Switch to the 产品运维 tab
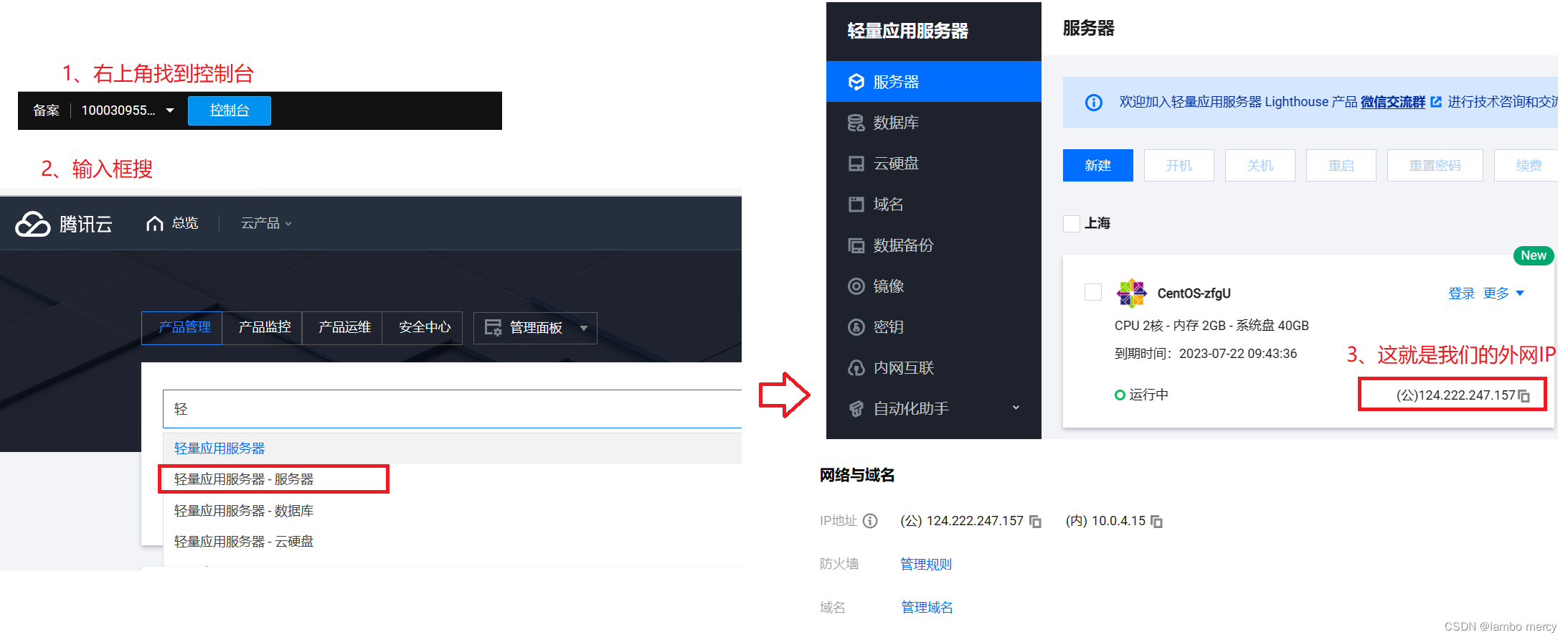The image size is (1568, 640). pos(342,328)
